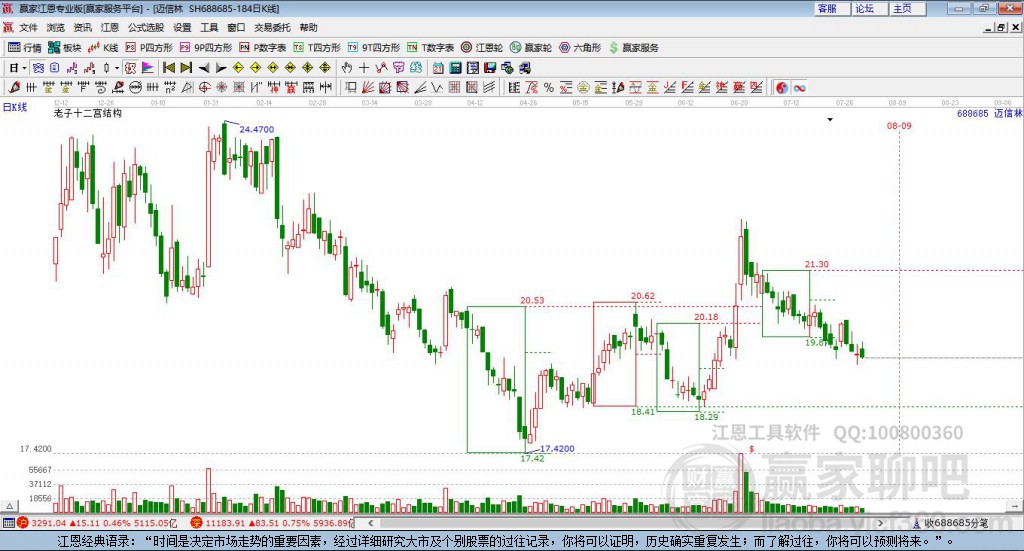Select the hand pan tool

click(x=347, y=68)
